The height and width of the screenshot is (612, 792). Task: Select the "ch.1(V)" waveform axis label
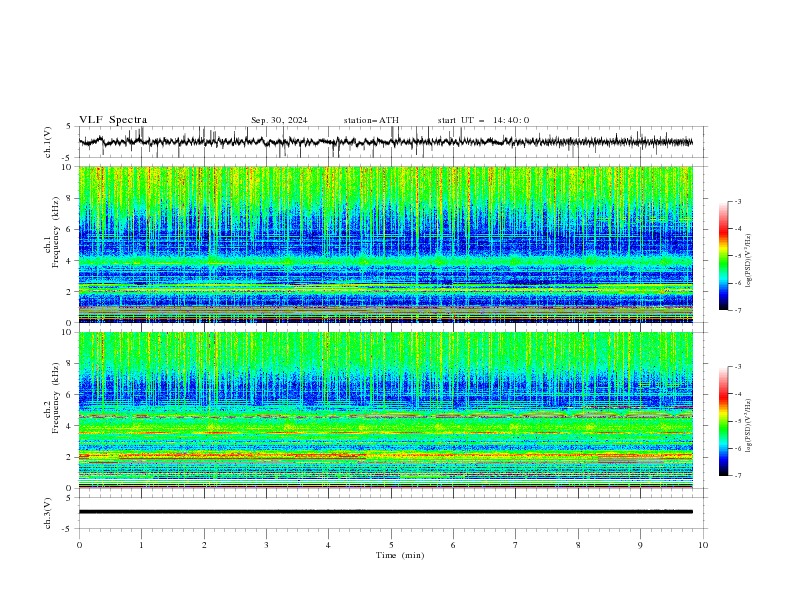[x=48, y=142]
